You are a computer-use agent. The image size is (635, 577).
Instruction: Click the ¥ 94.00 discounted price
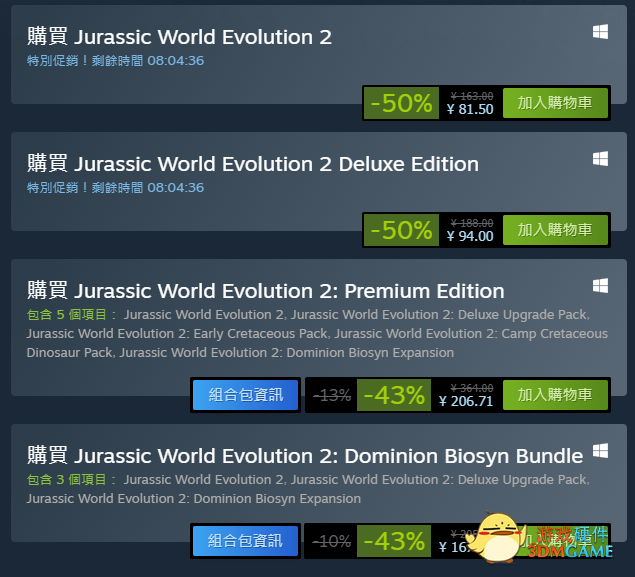pyautogui.click(x=470, y=236)
